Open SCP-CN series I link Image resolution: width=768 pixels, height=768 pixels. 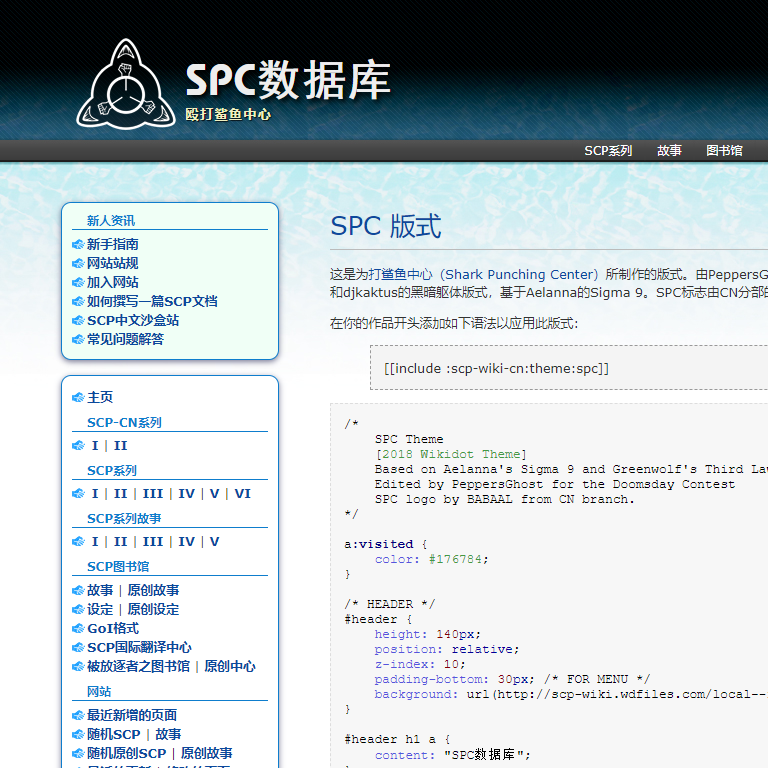pos(95,446)
